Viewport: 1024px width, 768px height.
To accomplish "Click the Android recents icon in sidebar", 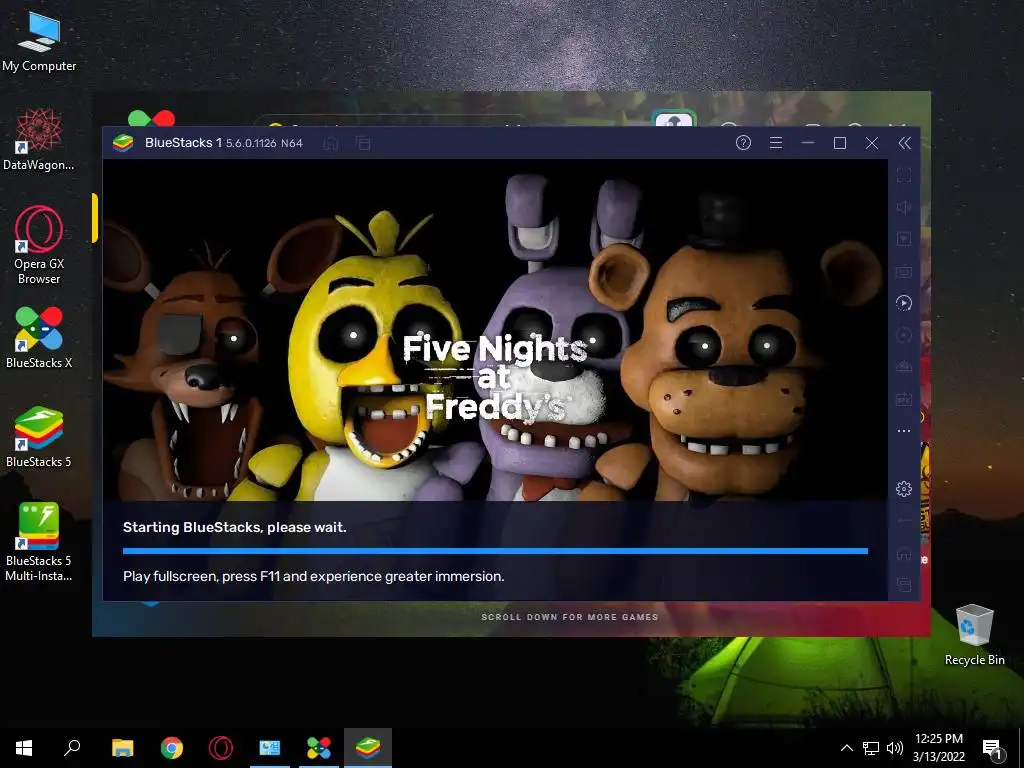I will (x=904, y=584).
